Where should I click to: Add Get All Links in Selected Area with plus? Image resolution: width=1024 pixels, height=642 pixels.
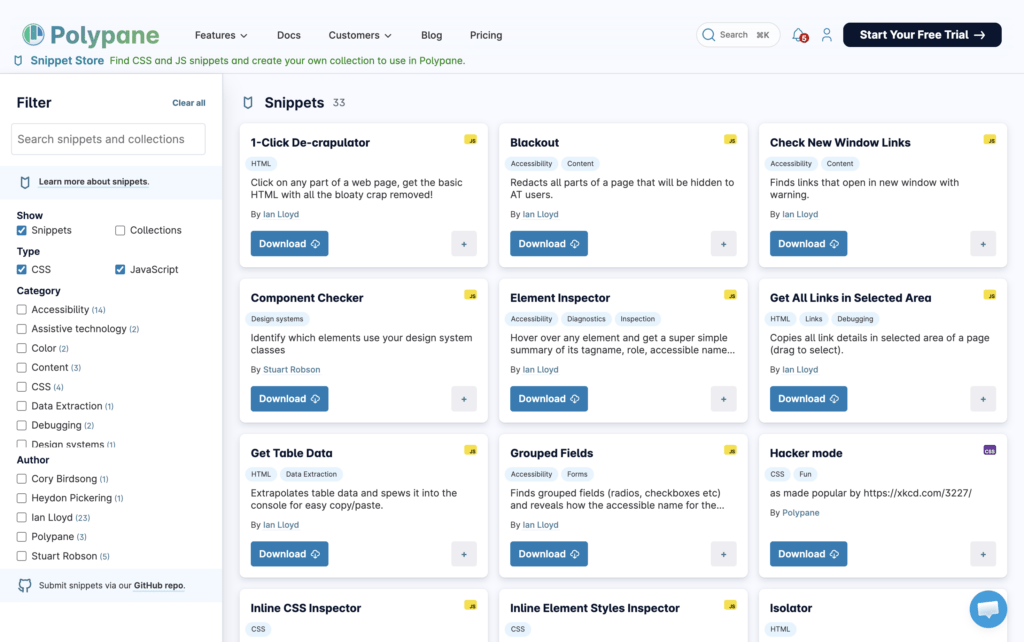coord(983,398)
